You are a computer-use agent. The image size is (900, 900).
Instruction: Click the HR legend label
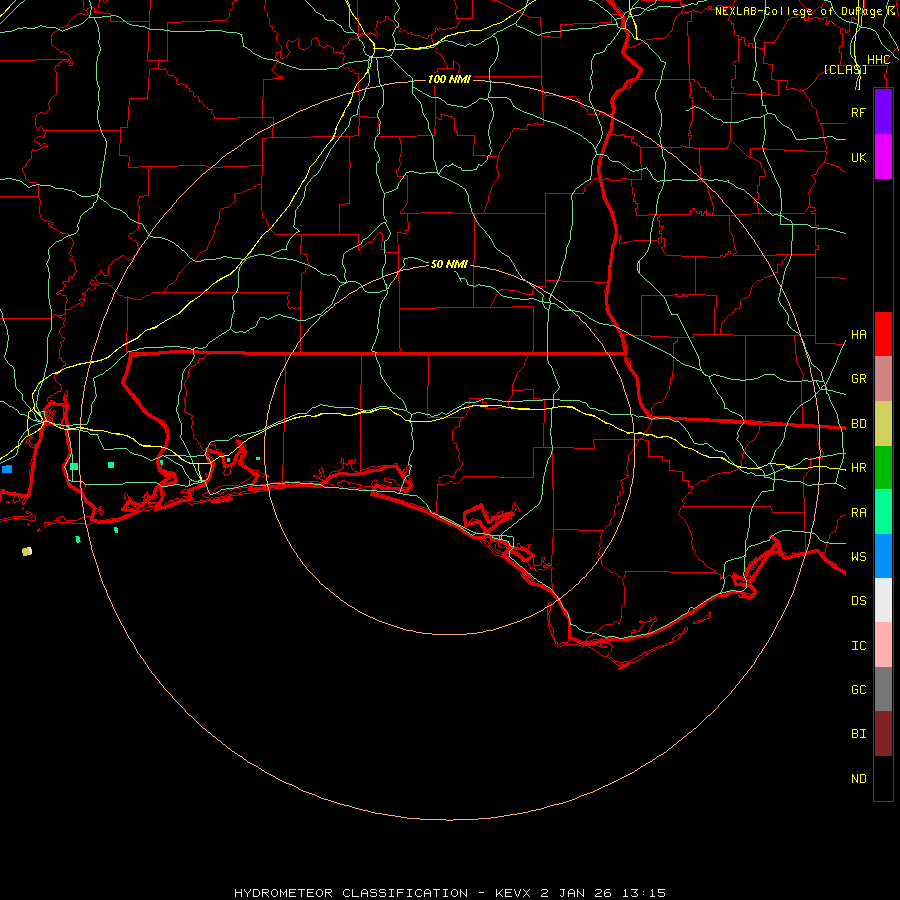tap(858, 468)
